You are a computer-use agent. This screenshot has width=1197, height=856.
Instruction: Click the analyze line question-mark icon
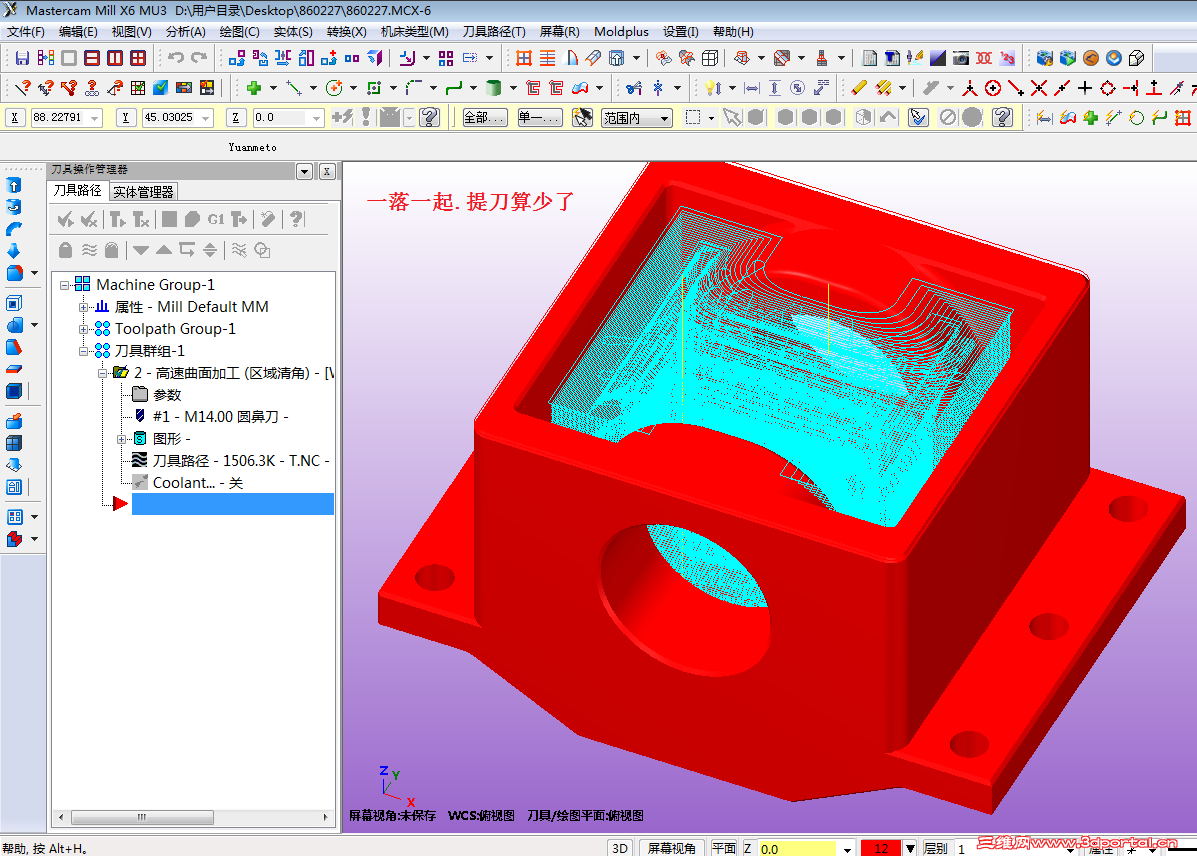click(x=22, y=88)
